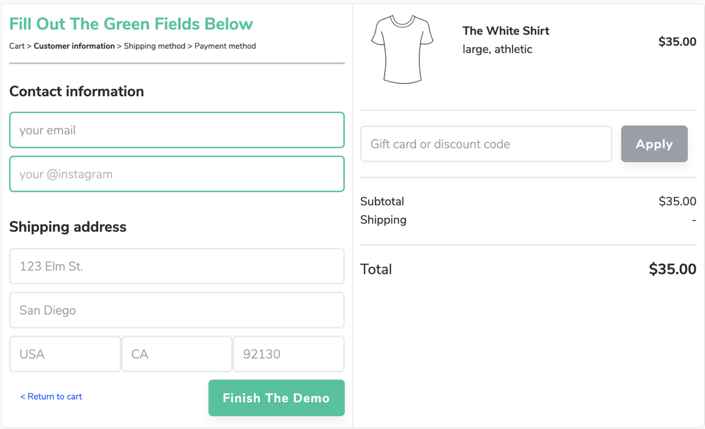The width and height of the screenshot is (705, 429).
Task: Click the Fill Out The Green Fields heading
Action: point(131,24)
